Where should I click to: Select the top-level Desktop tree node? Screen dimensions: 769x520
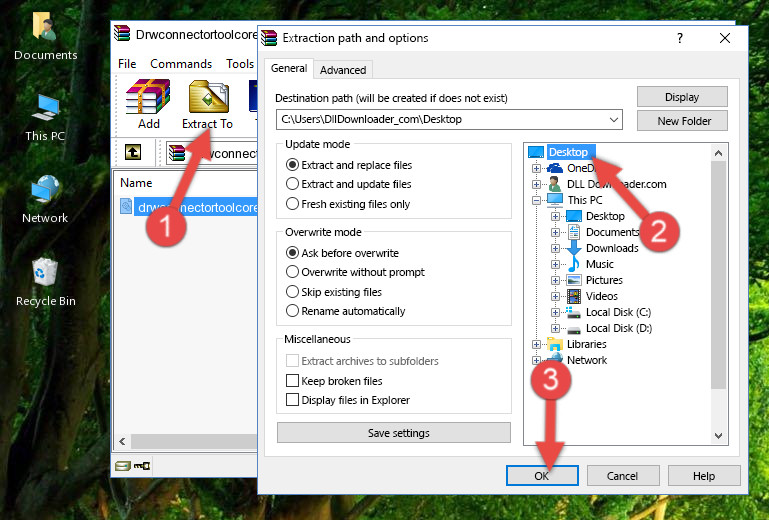[x=567, y=152]
